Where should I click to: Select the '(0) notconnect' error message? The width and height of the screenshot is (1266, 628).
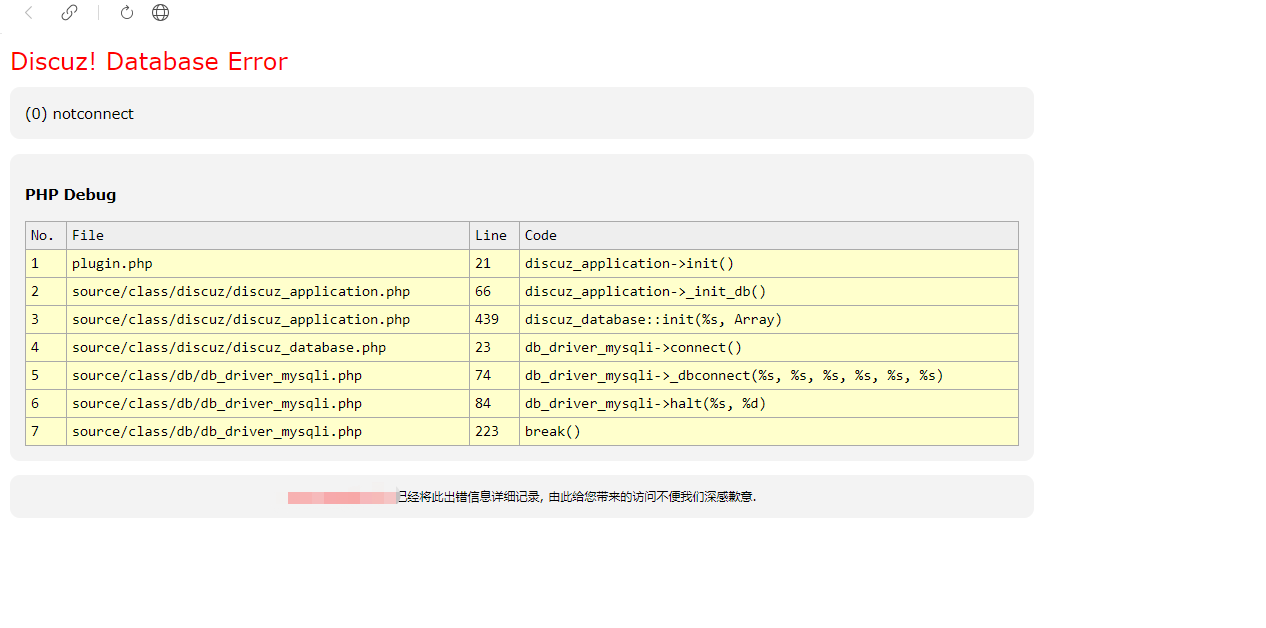[x=80, y=114]
